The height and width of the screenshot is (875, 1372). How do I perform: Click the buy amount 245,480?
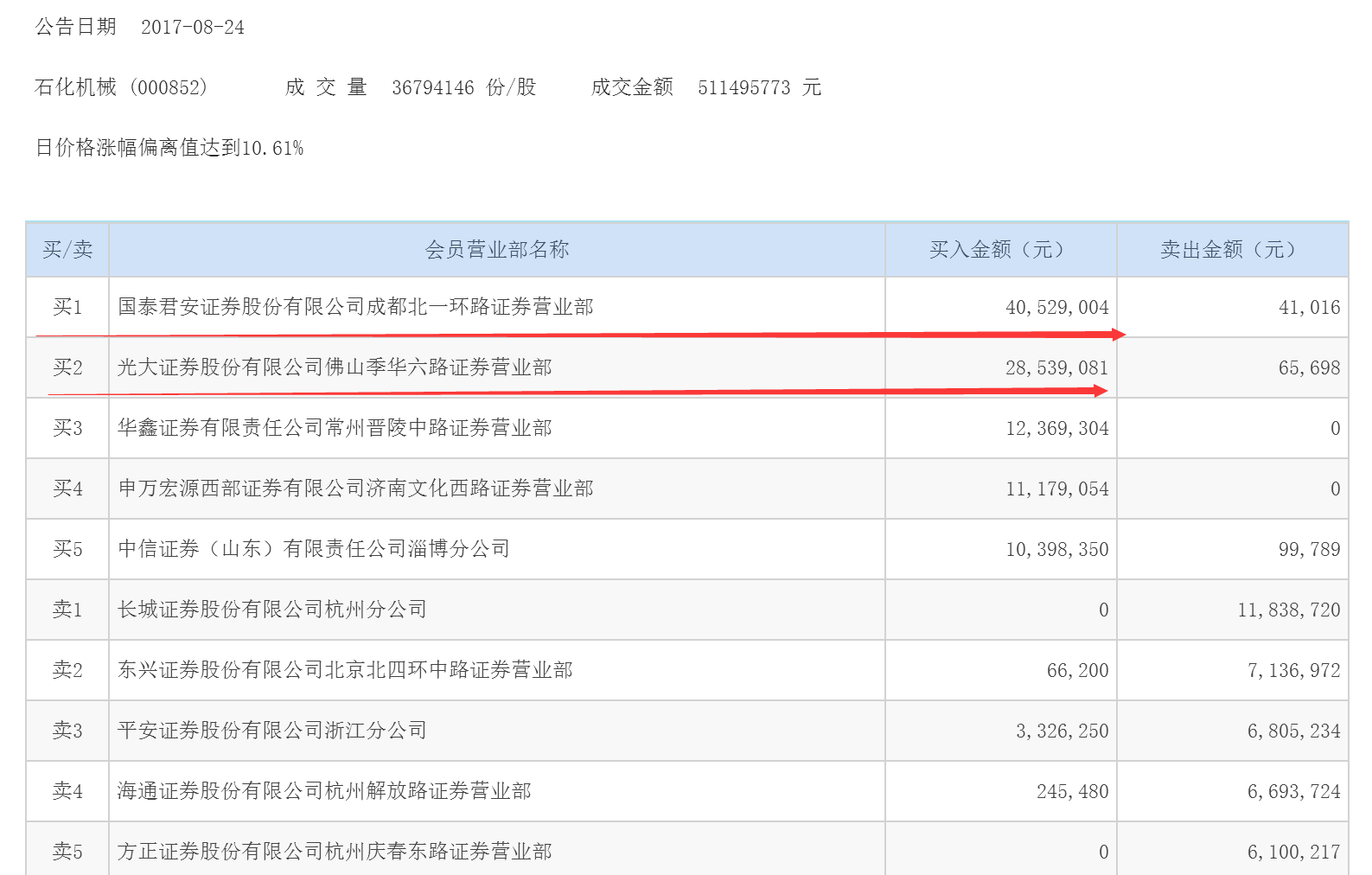pyautogui.click(x=1072, y=792)
